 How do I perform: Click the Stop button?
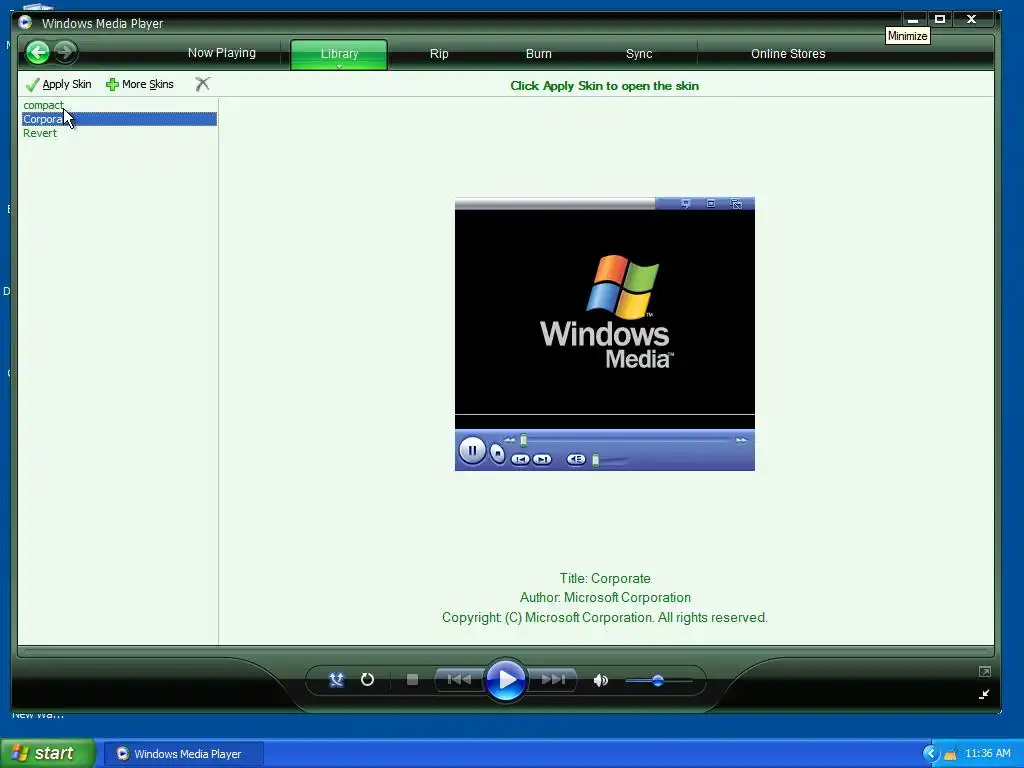click(x=412, y=680)
